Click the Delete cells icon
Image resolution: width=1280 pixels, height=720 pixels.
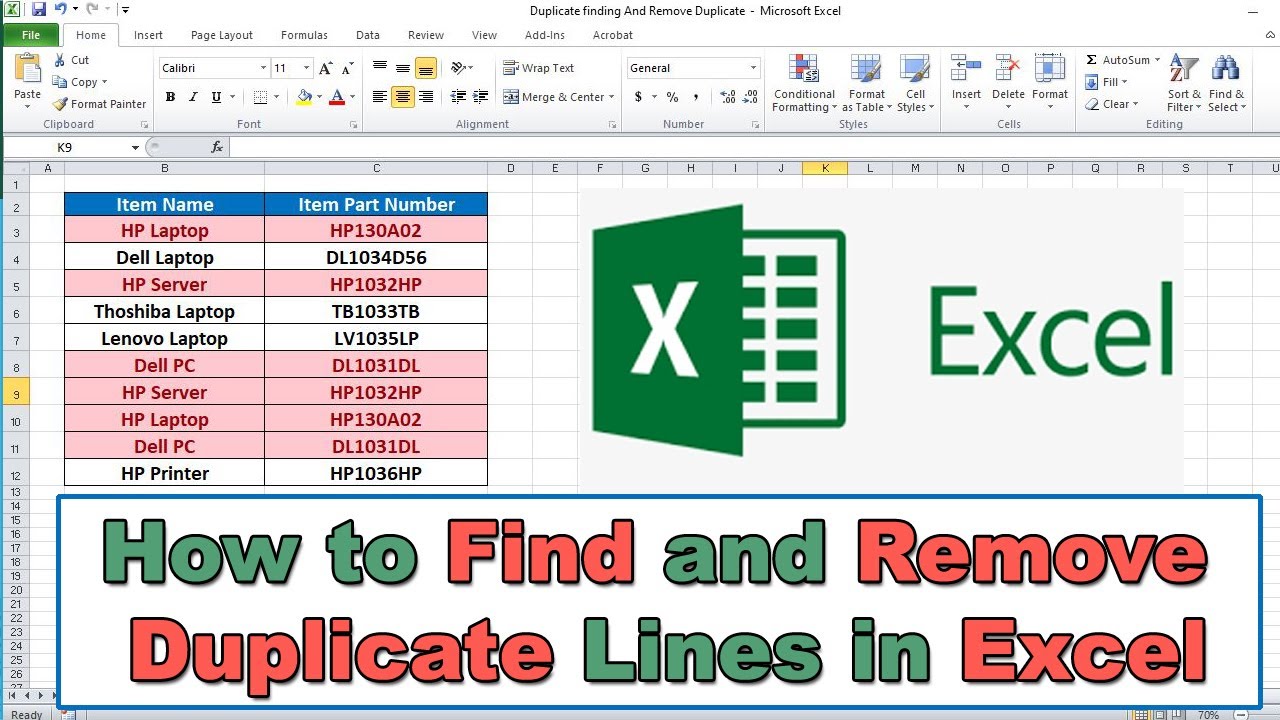coord(1008,70)
